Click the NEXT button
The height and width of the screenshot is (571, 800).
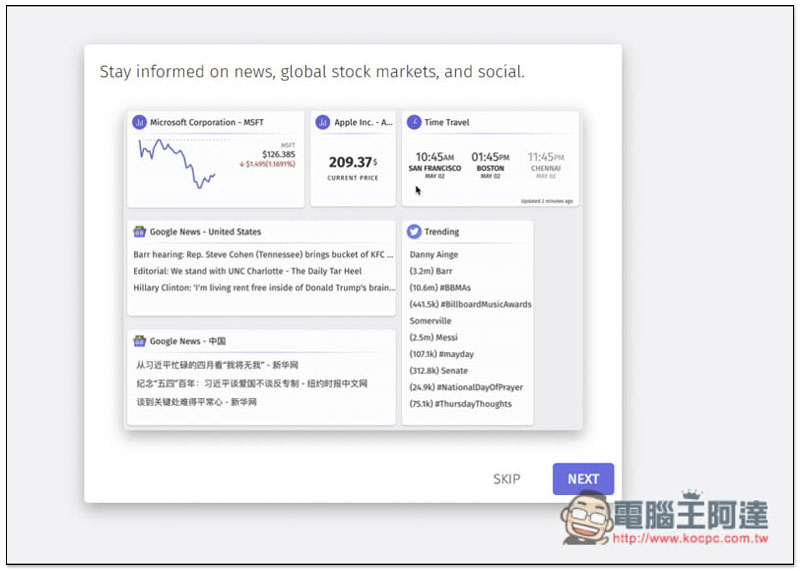(x=583, y=479)
